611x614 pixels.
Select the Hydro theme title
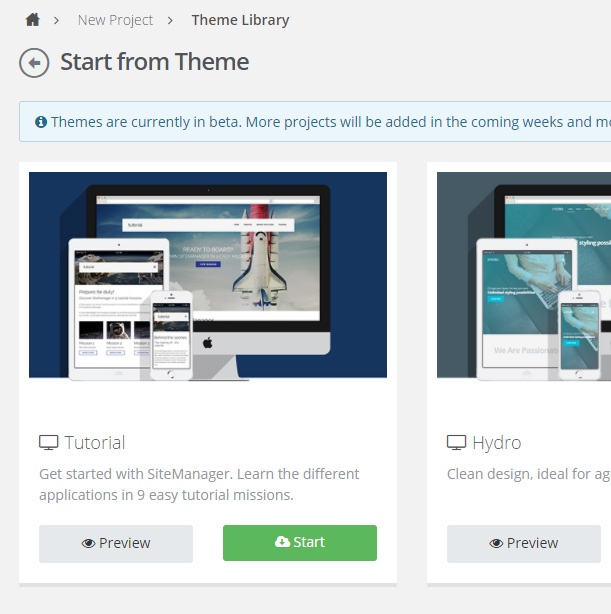pyautogui.click(x=497, y=443)
